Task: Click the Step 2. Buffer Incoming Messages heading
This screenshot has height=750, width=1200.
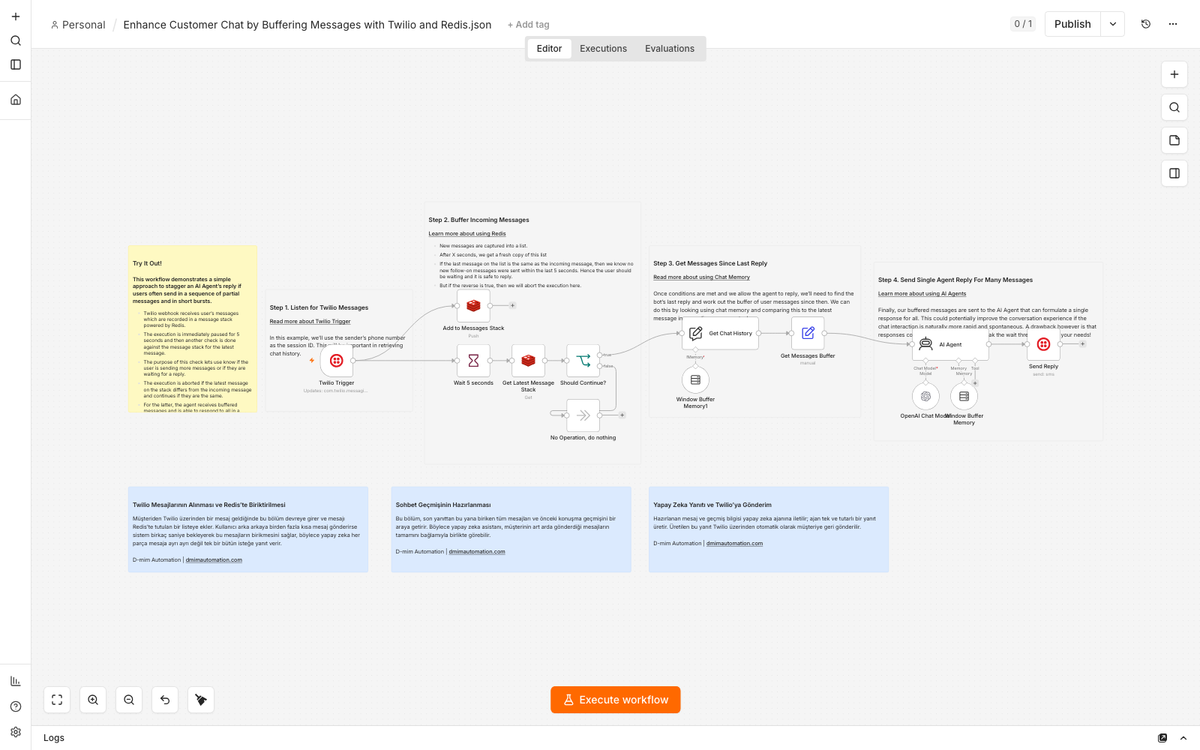Action: (x=479, y=220)
